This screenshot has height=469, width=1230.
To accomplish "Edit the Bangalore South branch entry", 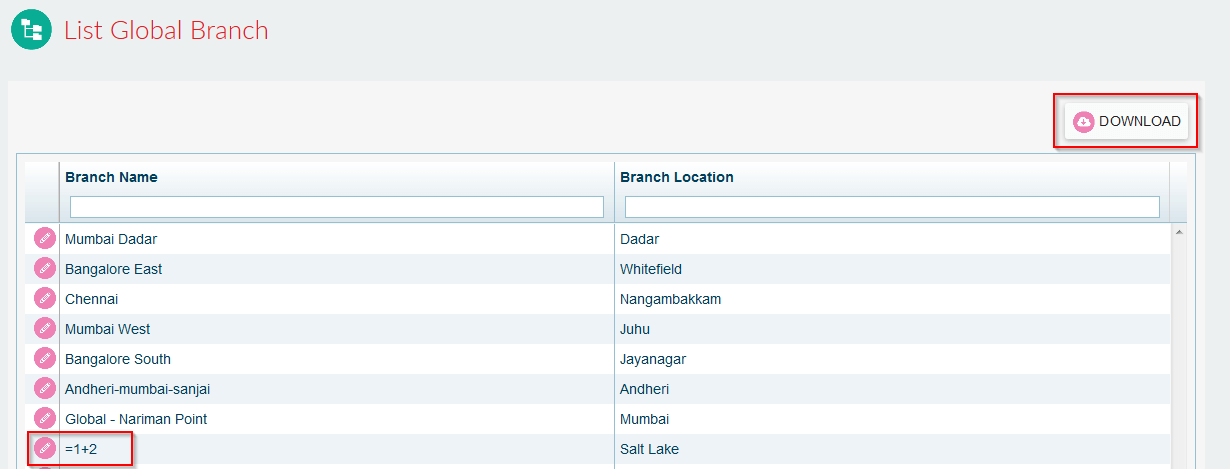I will pyautogui.click(x=45, y=359).
